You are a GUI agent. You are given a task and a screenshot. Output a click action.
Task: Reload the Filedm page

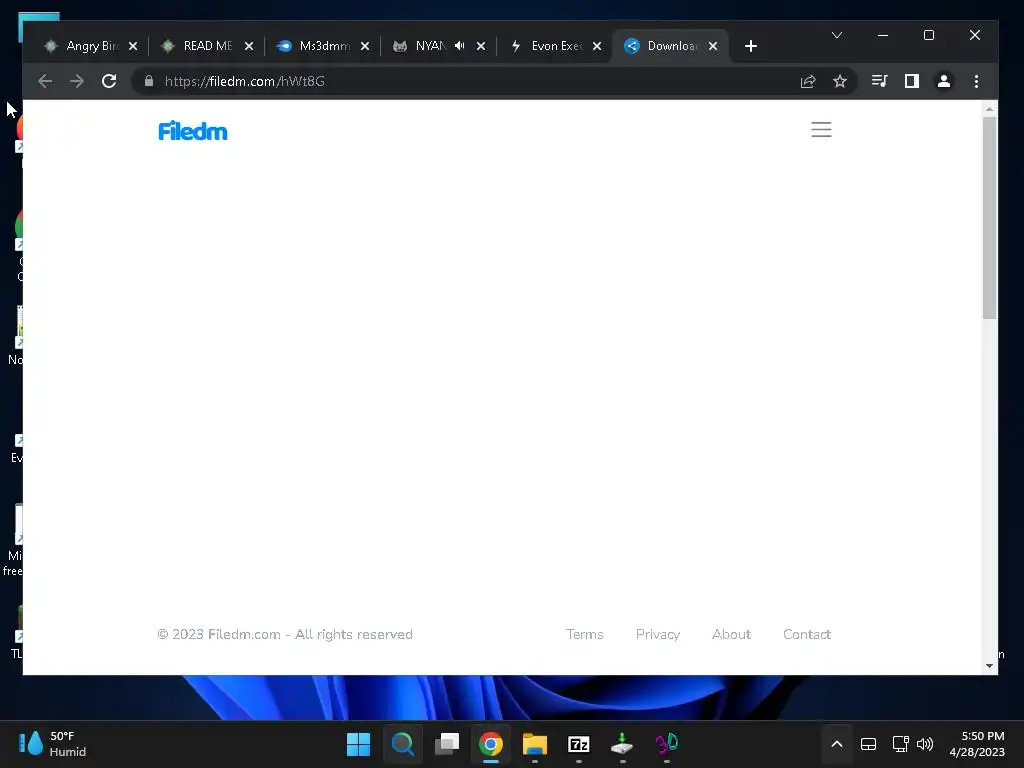tap(109, 81)
